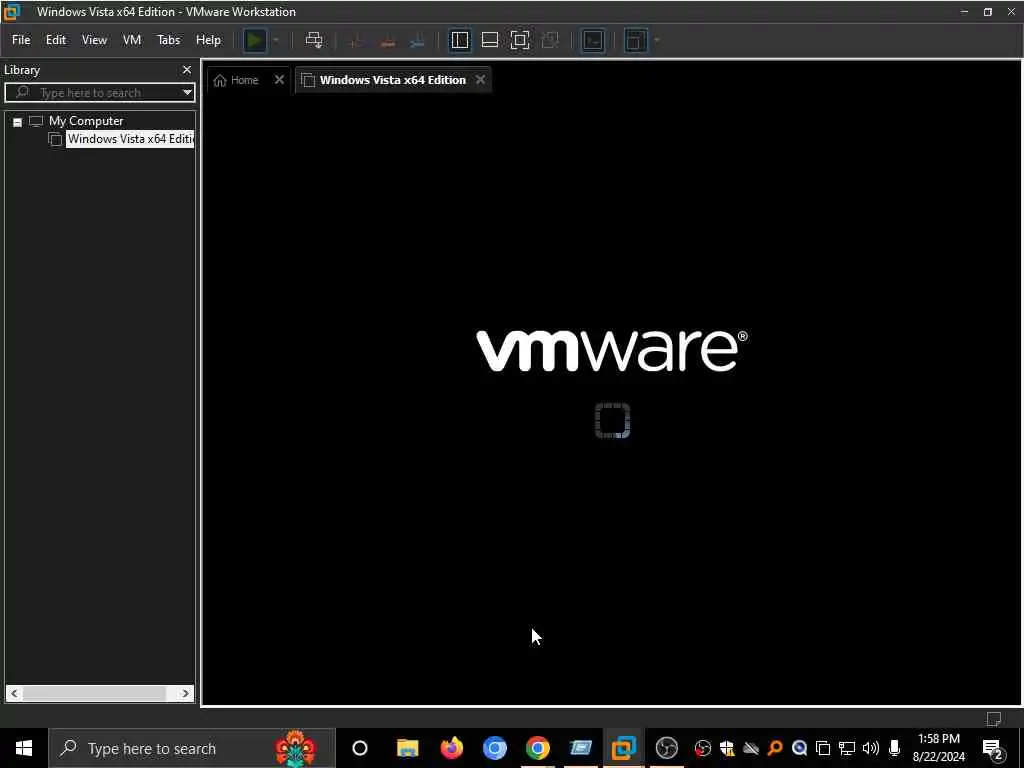Open the Tabs menu
The height and width of the screenshot is (768, 1024).
tap(168, 40)
